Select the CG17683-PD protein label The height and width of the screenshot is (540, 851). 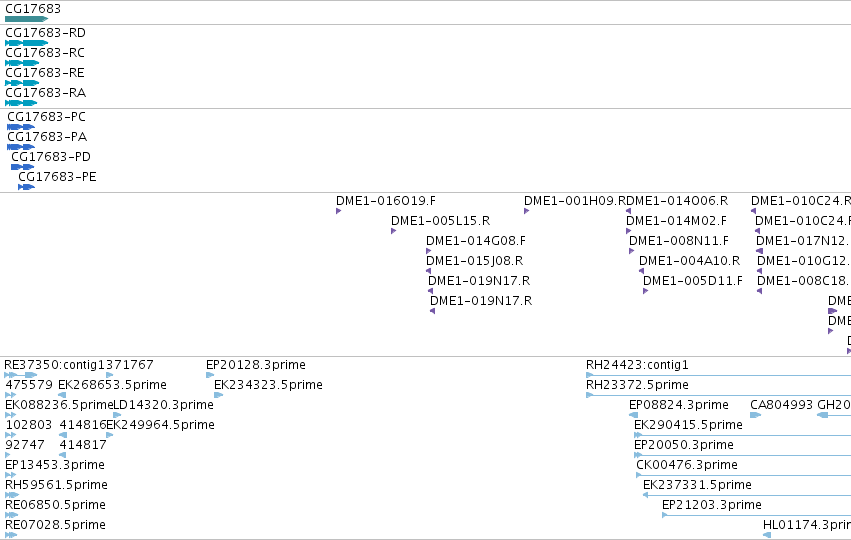51,157
